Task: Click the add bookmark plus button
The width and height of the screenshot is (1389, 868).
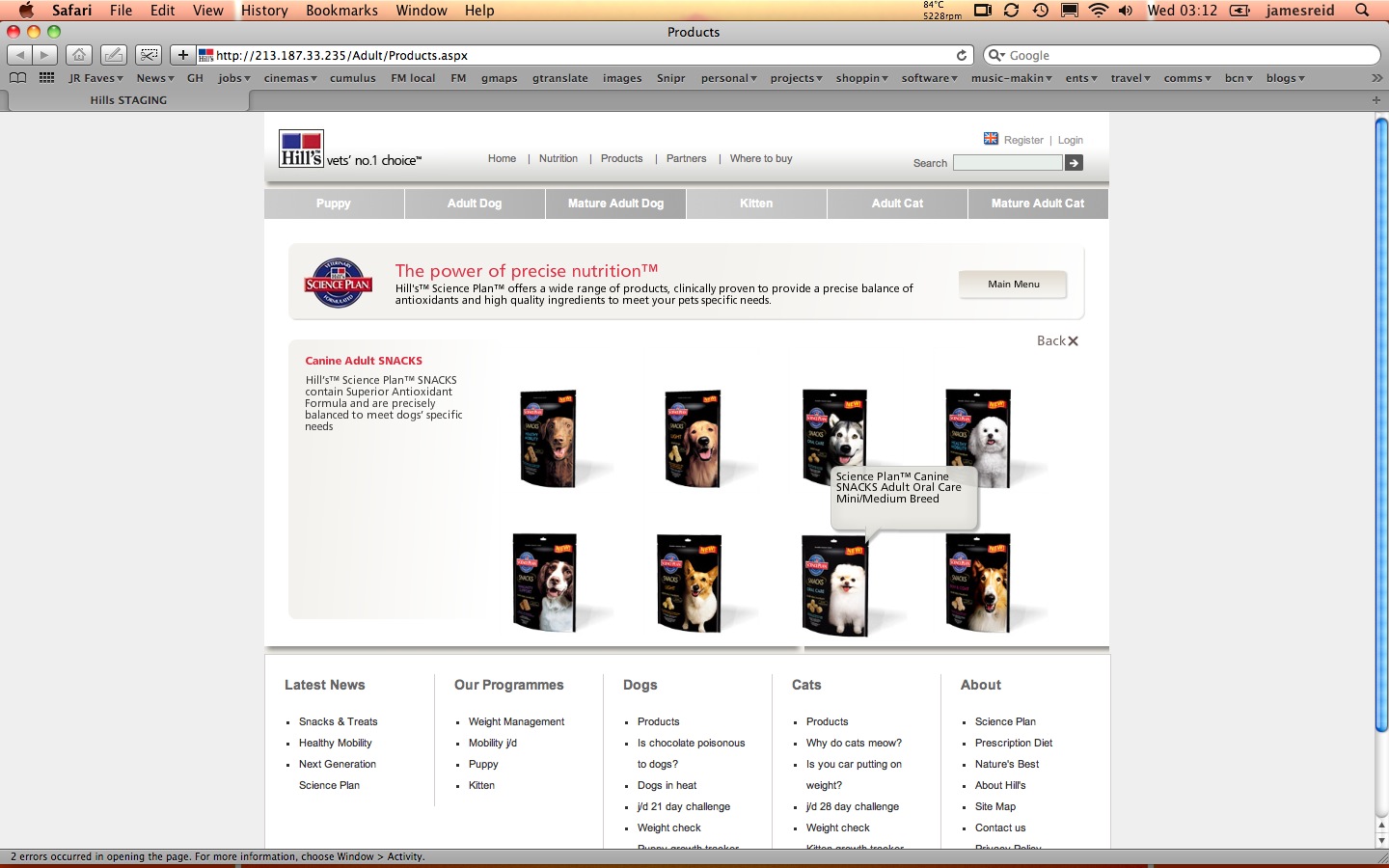Action: (x=182, y=55)
